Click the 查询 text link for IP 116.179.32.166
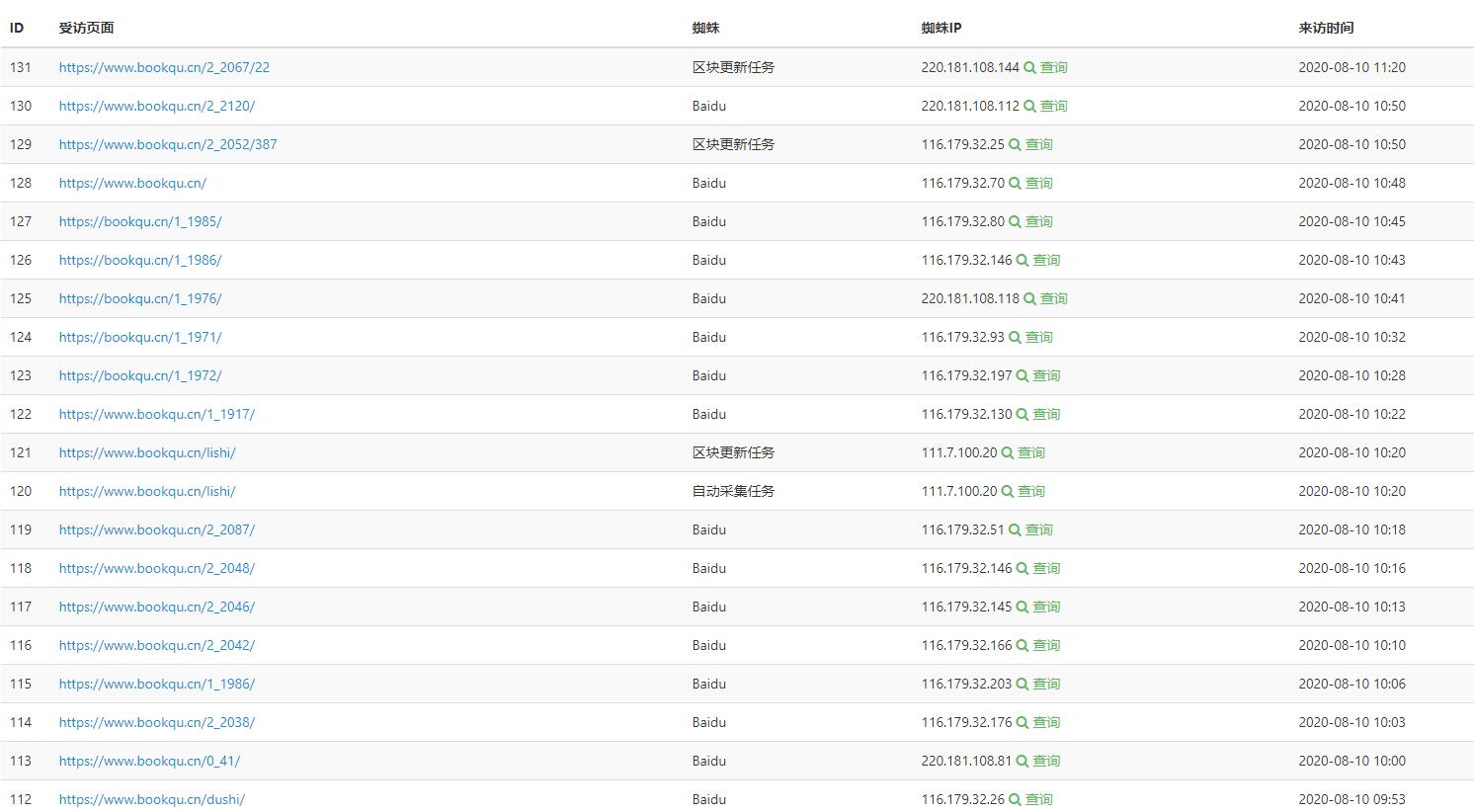This screenshot has height=812, width=1474. click(x=1046, y=645)
